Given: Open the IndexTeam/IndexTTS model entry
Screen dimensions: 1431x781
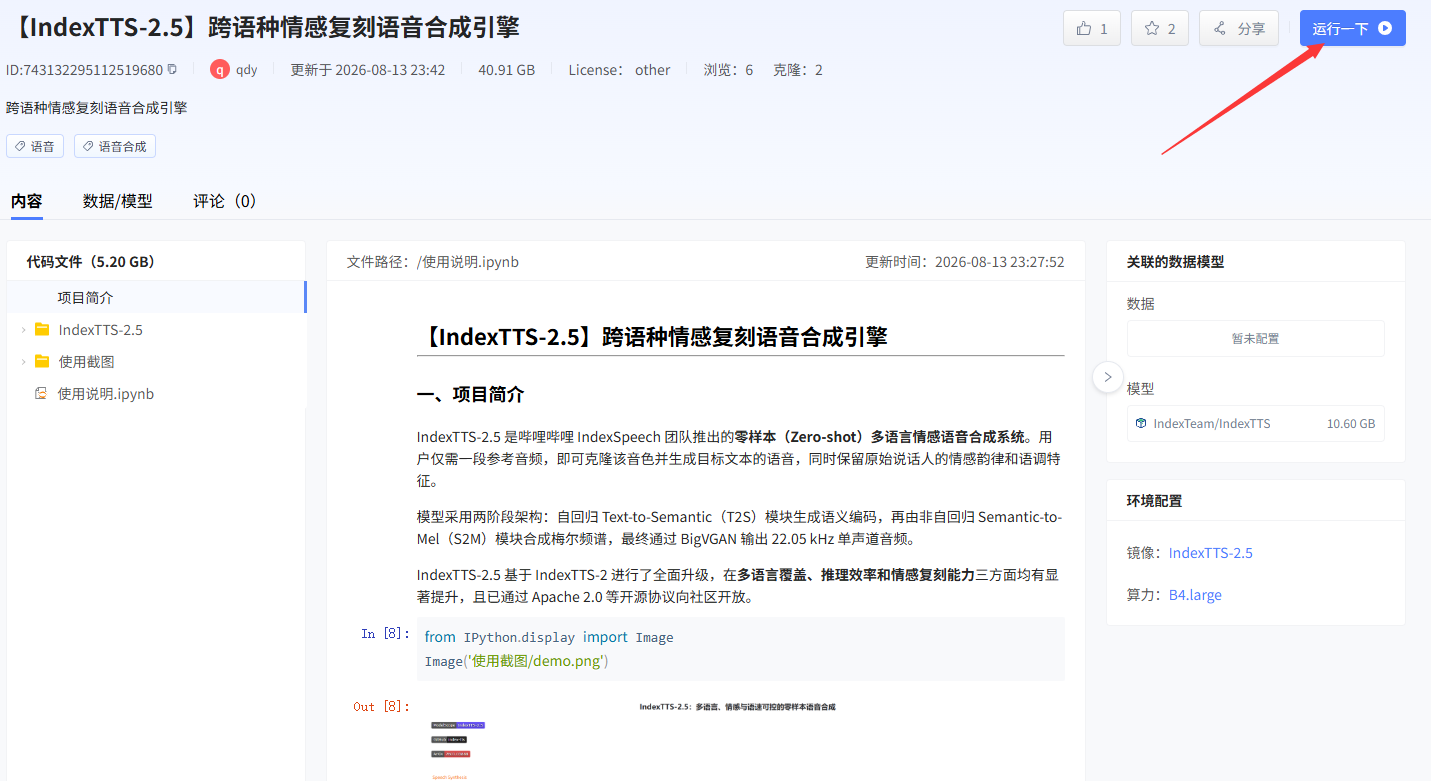Looking at the screenshot, I should 1256,423.
